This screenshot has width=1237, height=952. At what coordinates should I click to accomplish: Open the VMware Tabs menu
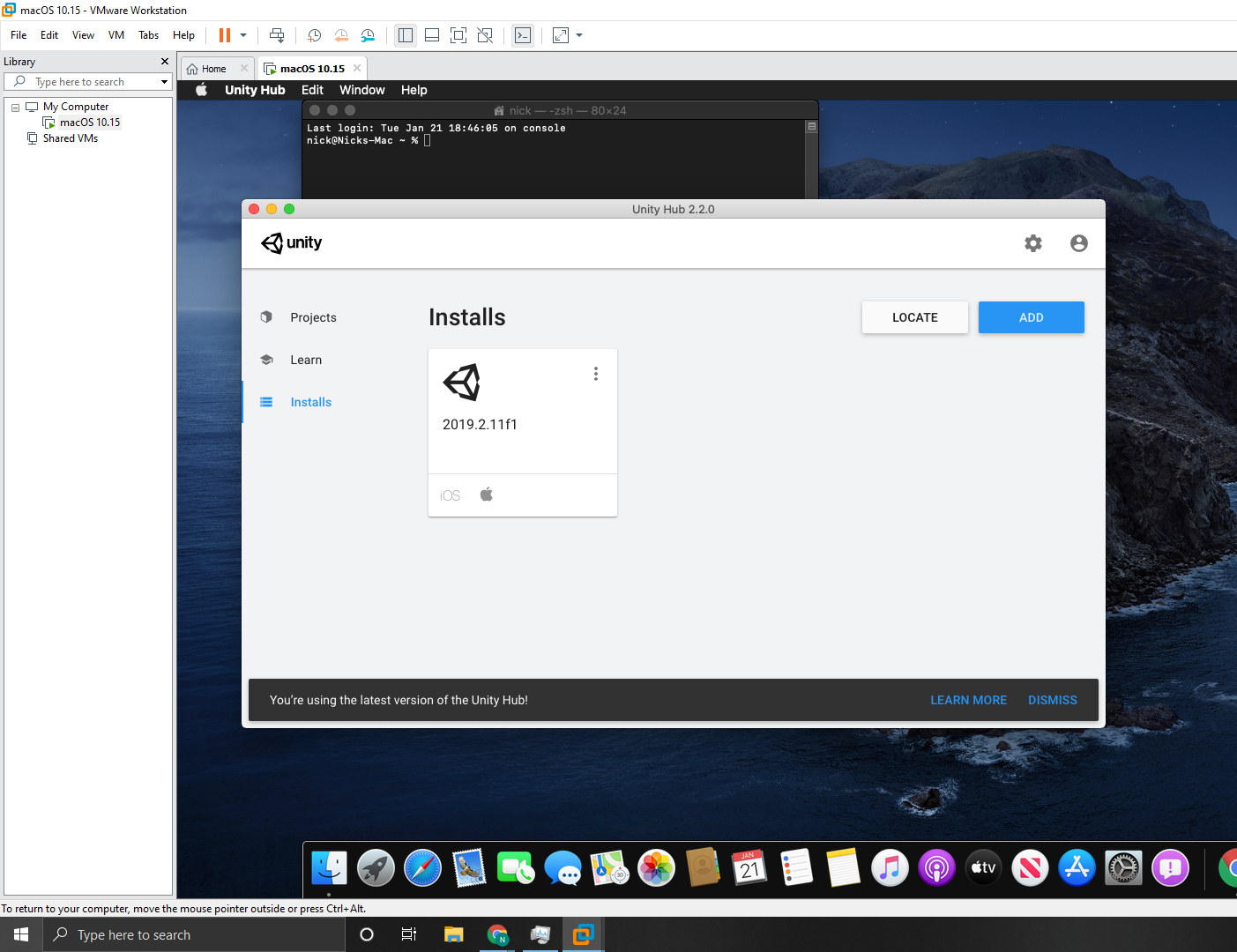click(x=148, y=35)
